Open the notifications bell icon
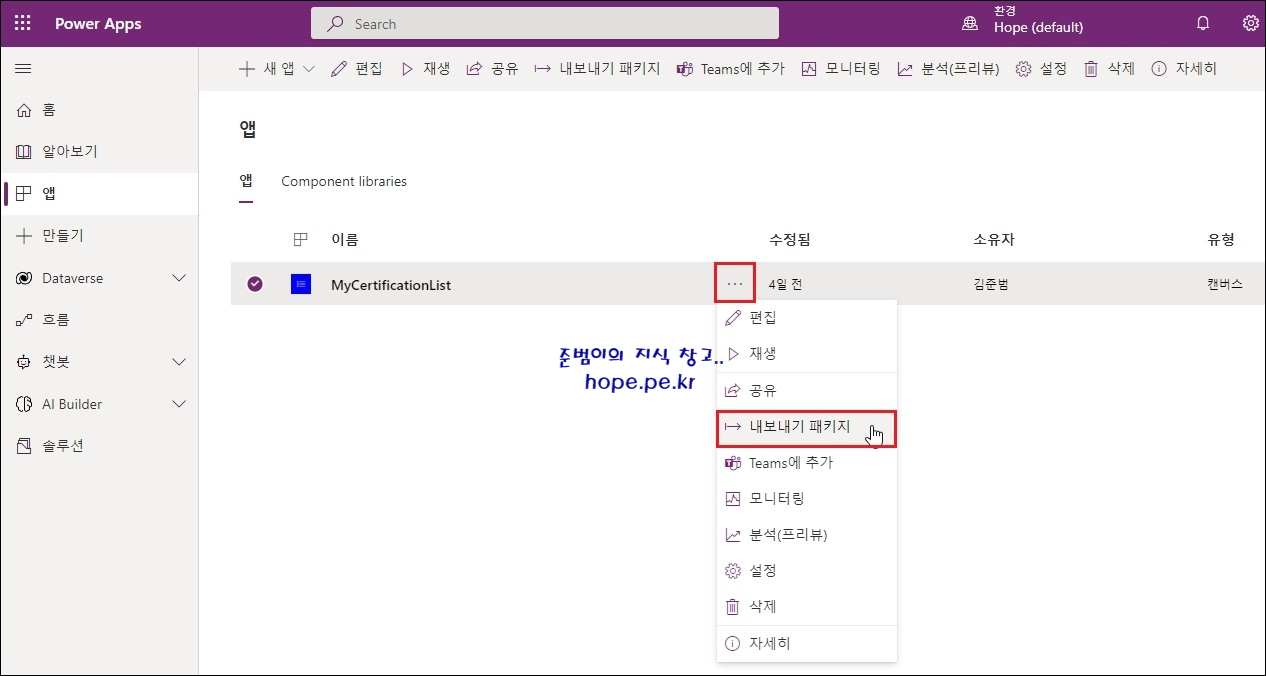This screenshot has width=1266, height=676. [1203, 23]
